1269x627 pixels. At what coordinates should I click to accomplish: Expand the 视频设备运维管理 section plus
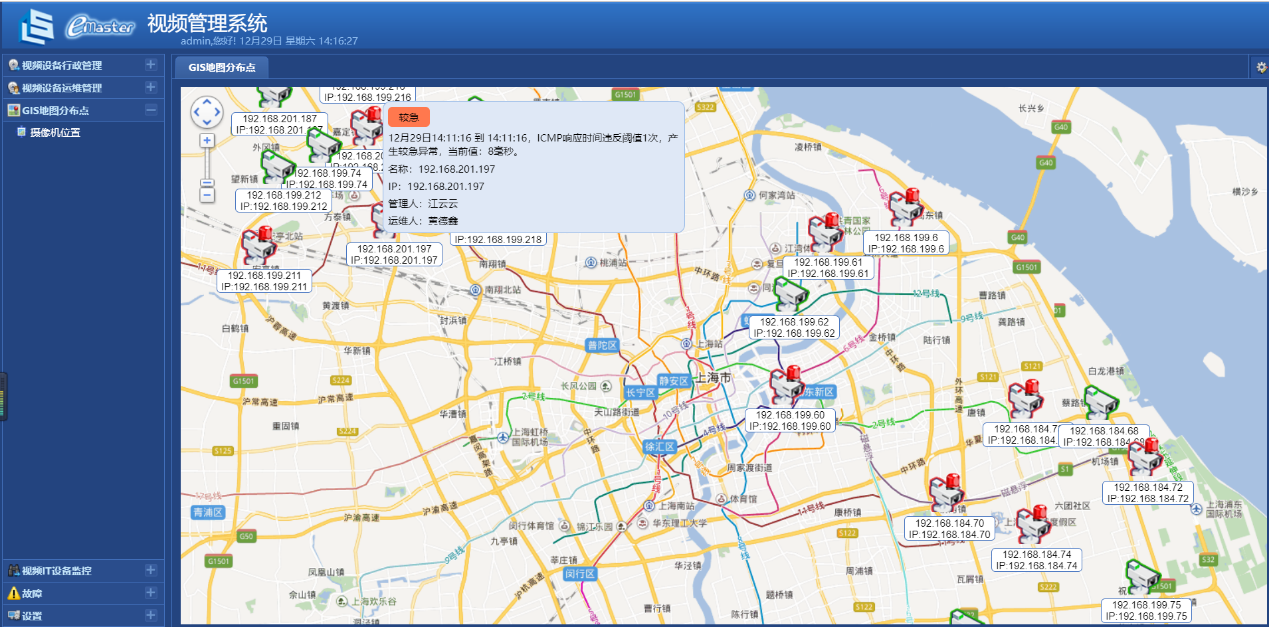tap(151, 88)
